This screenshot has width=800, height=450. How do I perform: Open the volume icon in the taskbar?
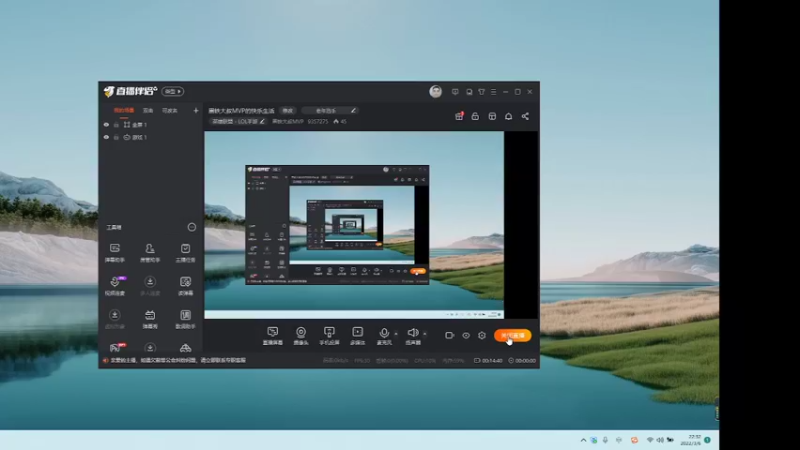coord(660,440)
